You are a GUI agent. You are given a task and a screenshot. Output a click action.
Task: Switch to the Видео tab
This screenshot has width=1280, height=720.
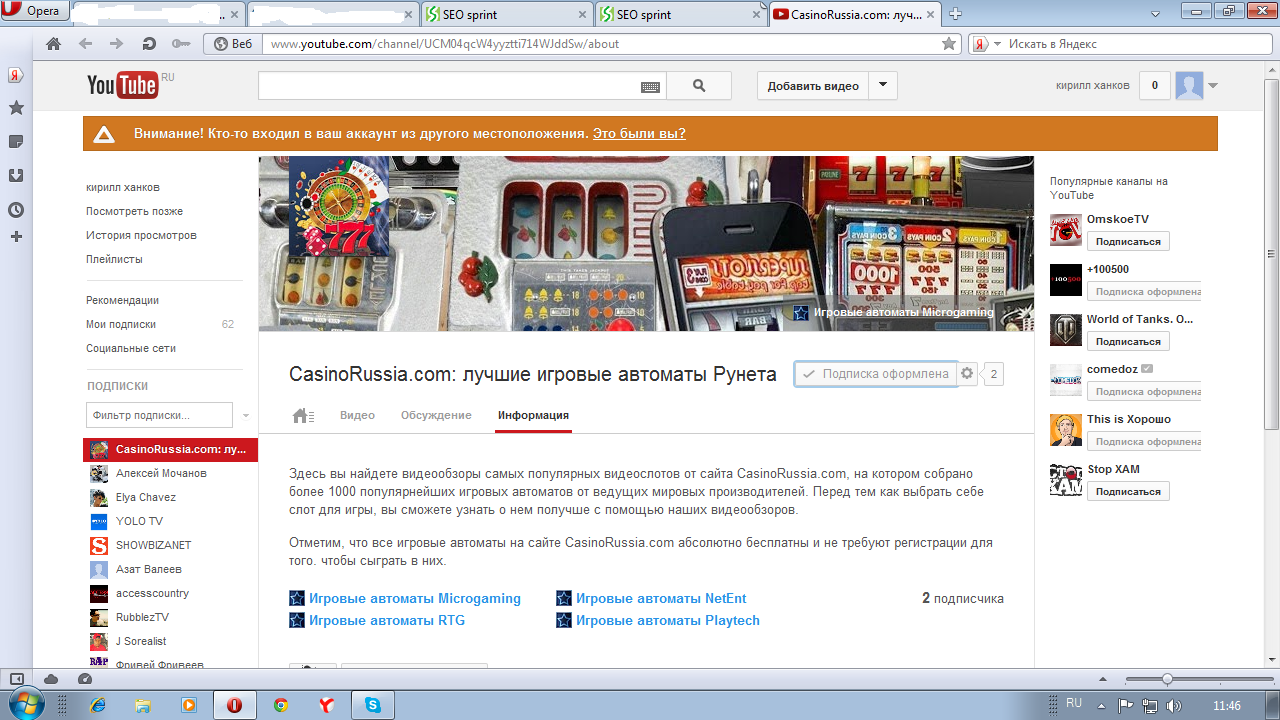[357, 415]
